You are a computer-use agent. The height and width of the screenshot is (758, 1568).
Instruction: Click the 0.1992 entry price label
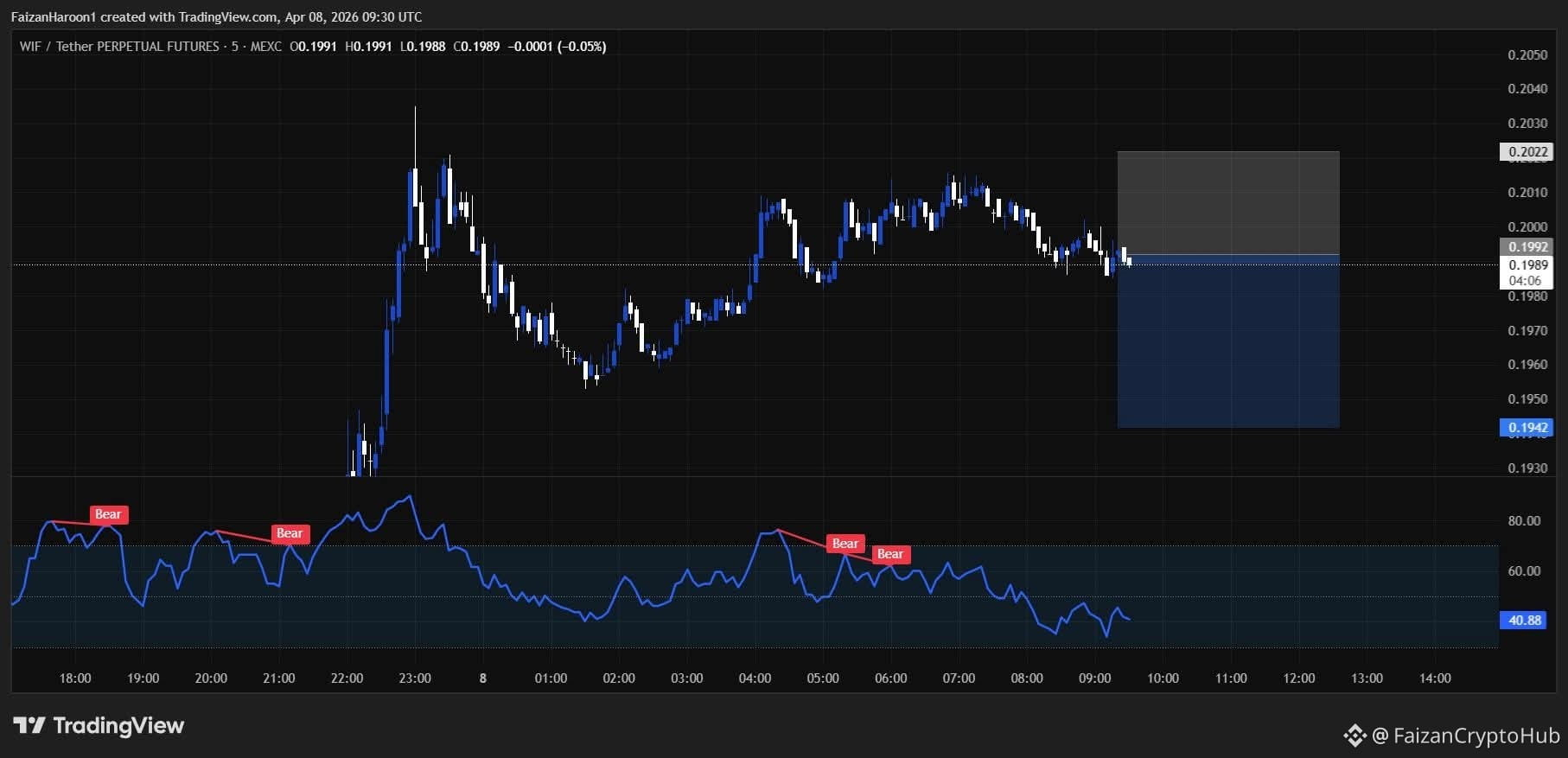point(1526,247)
